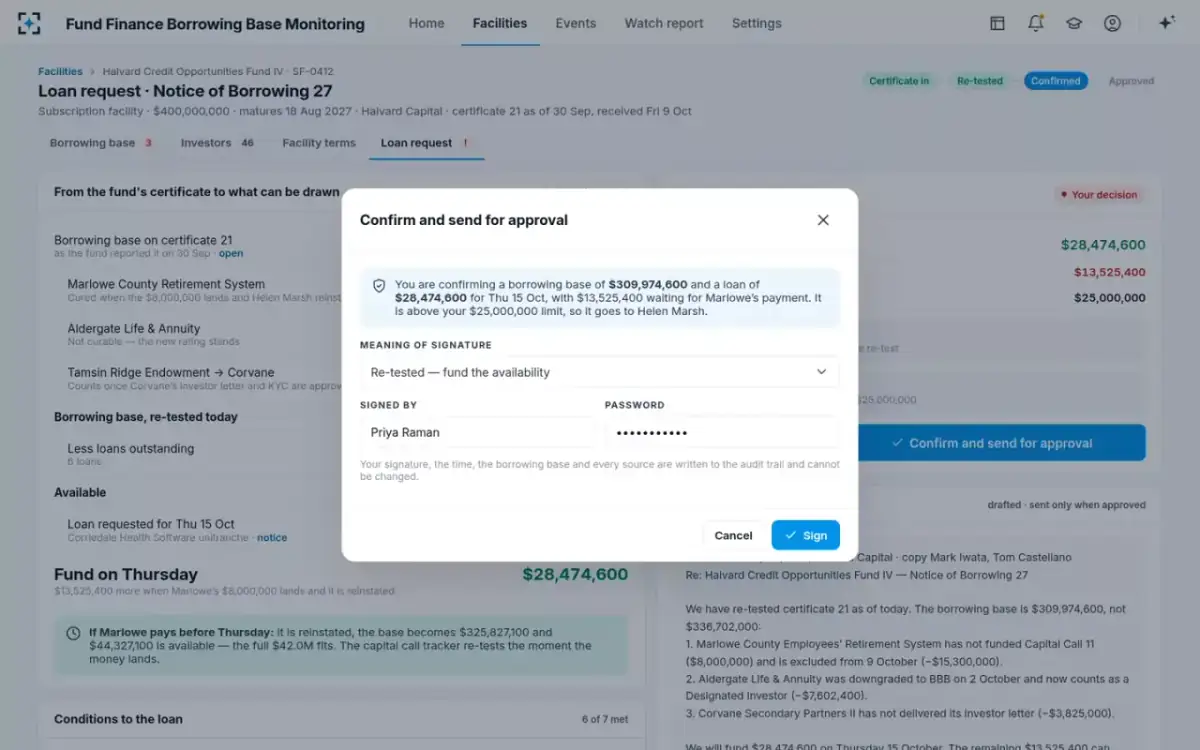Open Watch report menu
This screenshot has width=1200, height=750.
pos(664,23)
